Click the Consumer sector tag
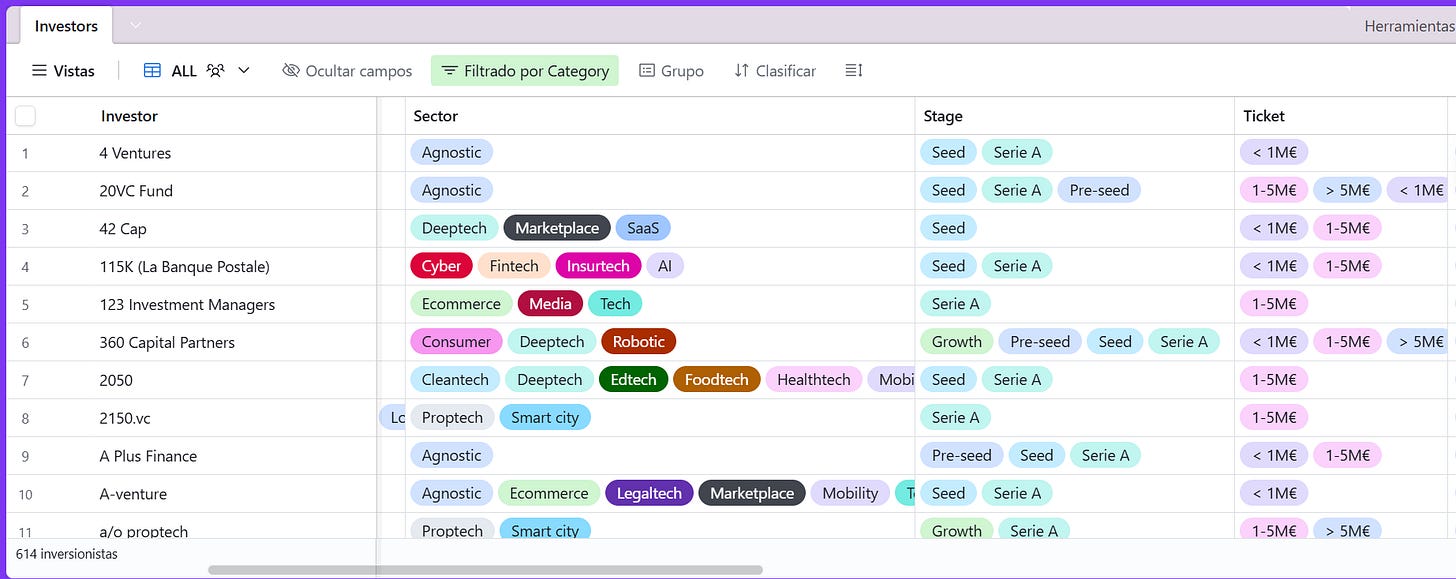 coord(456,342)
